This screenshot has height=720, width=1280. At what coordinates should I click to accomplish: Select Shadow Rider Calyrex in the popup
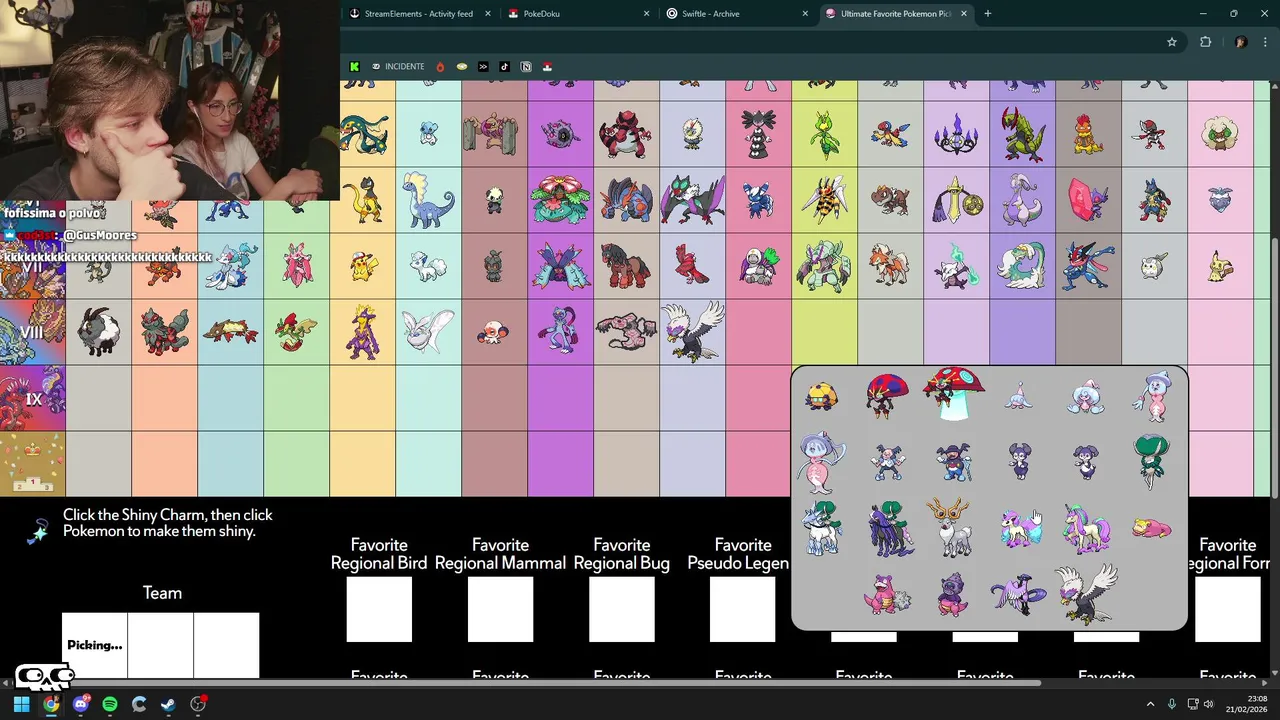click(x=889, y=528)
